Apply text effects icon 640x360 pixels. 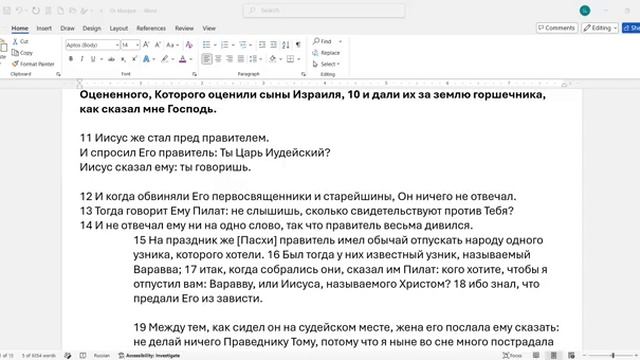tap(146, 59)
